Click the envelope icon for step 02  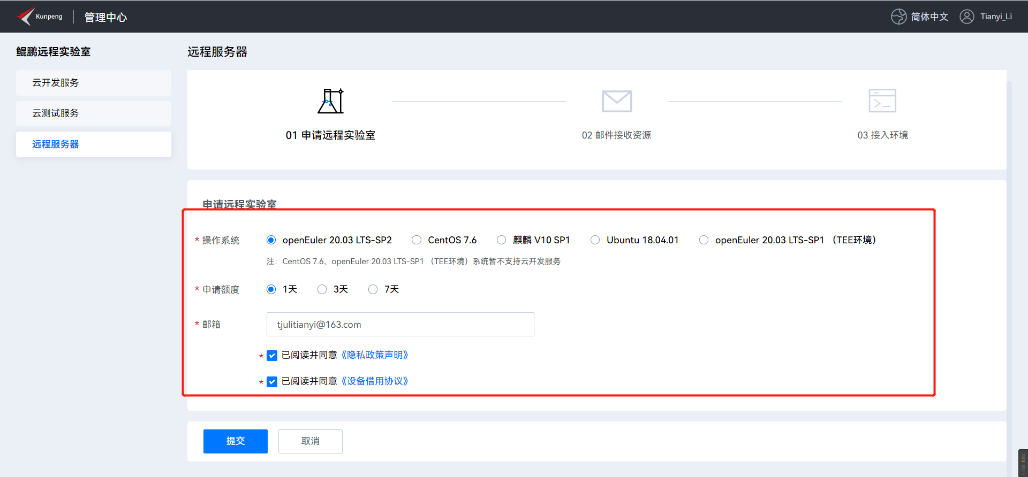(x=616, y=100)
